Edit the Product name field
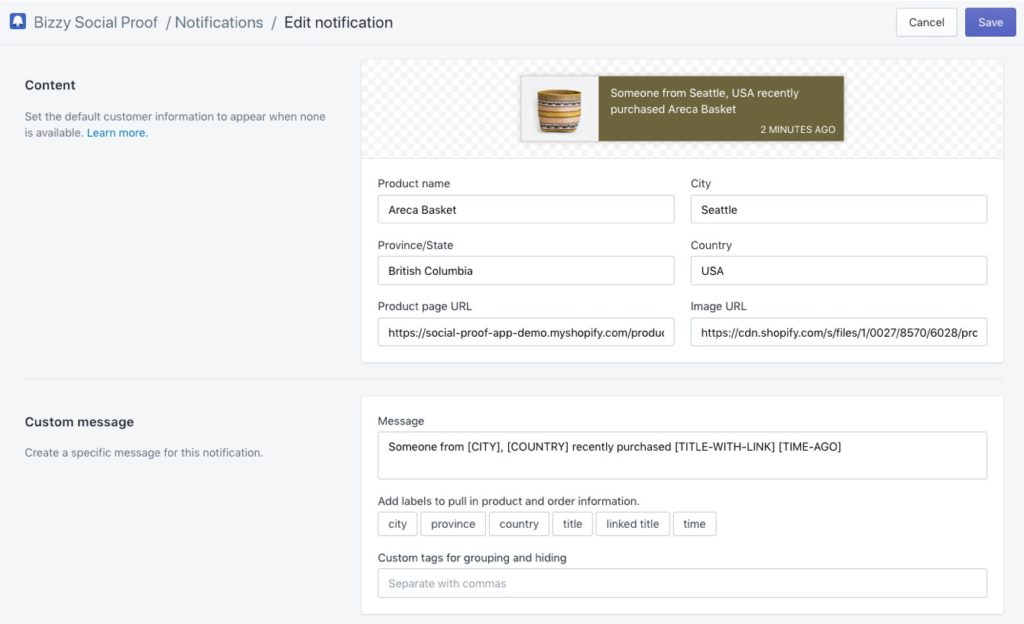This screenshot has height=624, width=1024. (526, 210)
